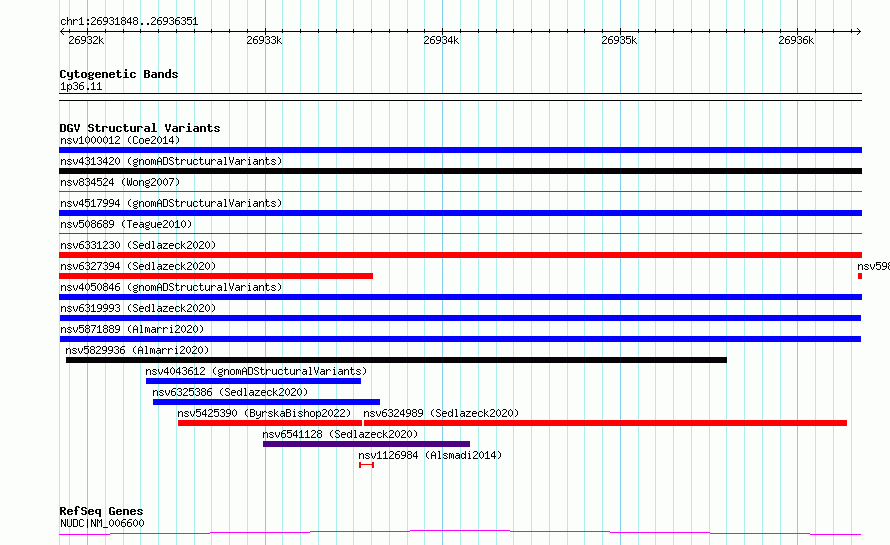The width and height of the screenshot is (890, 545).
Task: Open nsv4043612 (gnomADStructuralVariants) label
Action: tap(256, 371)
